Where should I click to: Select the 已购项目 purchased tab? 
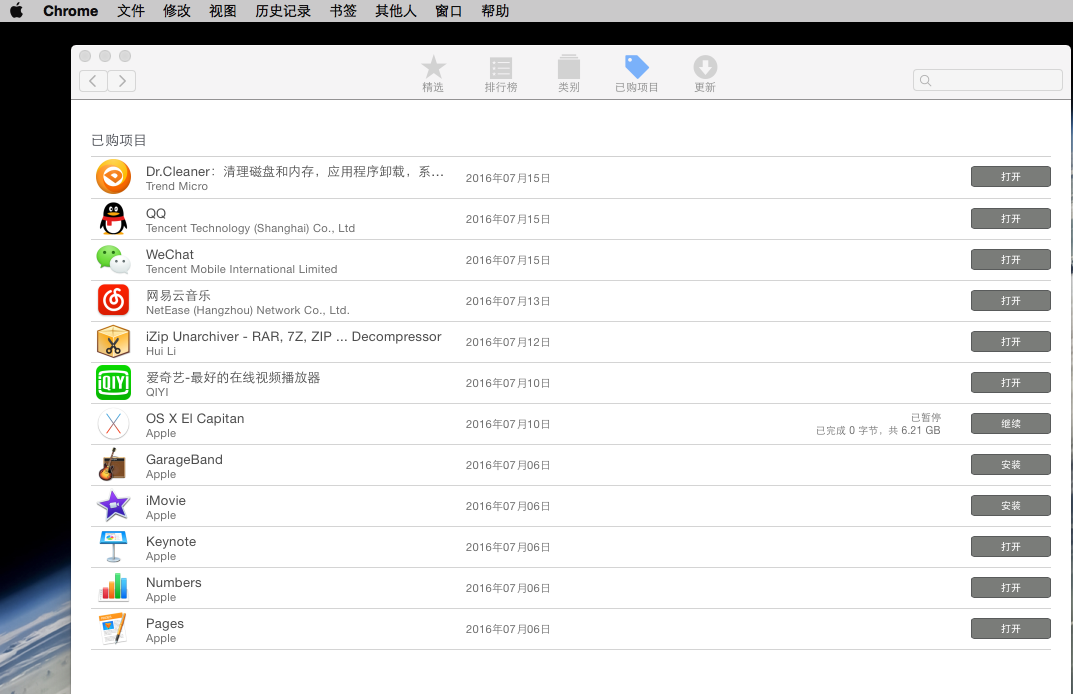[x=636, y=74]
